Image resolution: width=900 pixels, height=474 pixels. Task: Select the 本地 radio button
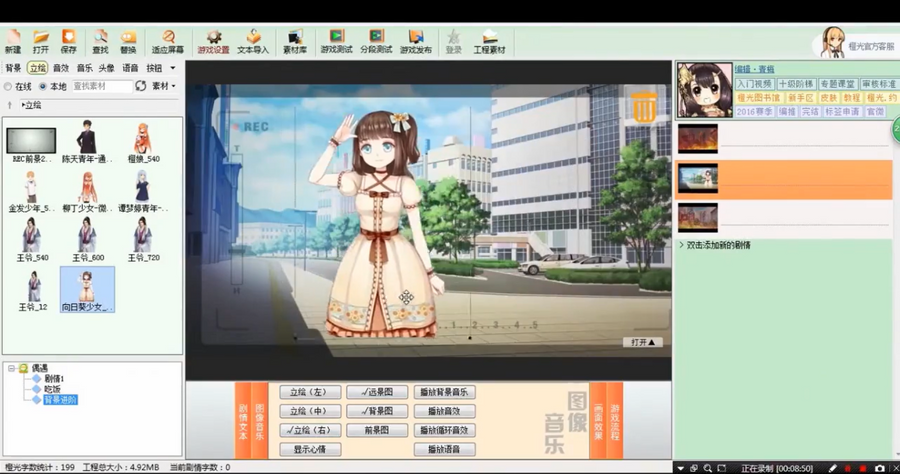click(42, 87)
